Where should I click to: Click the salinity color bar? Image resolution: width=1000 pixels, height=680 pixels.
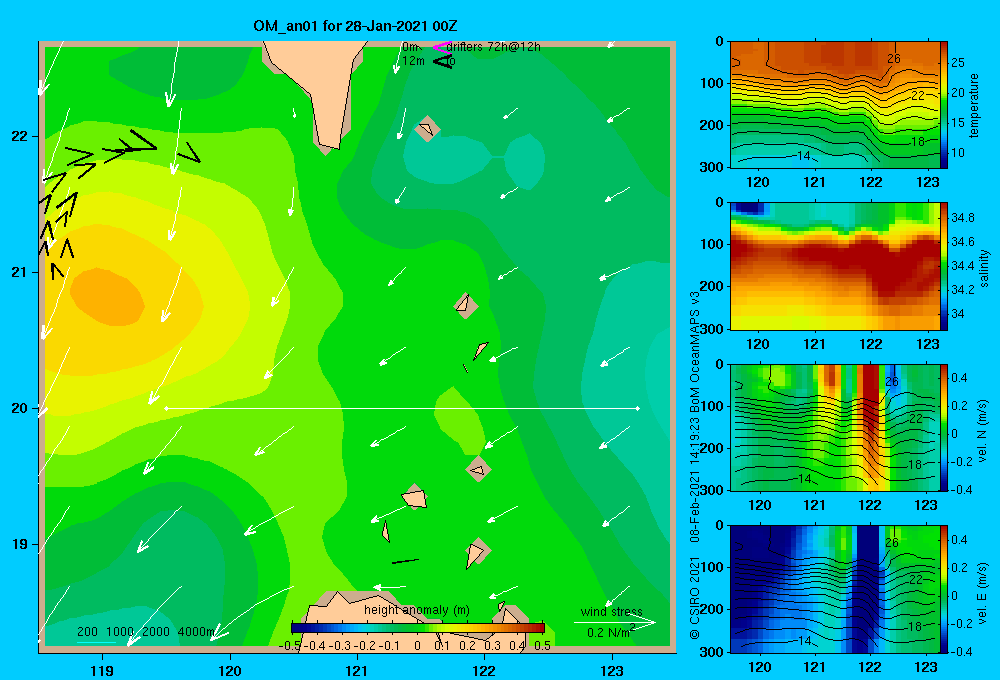coord(944,266)
